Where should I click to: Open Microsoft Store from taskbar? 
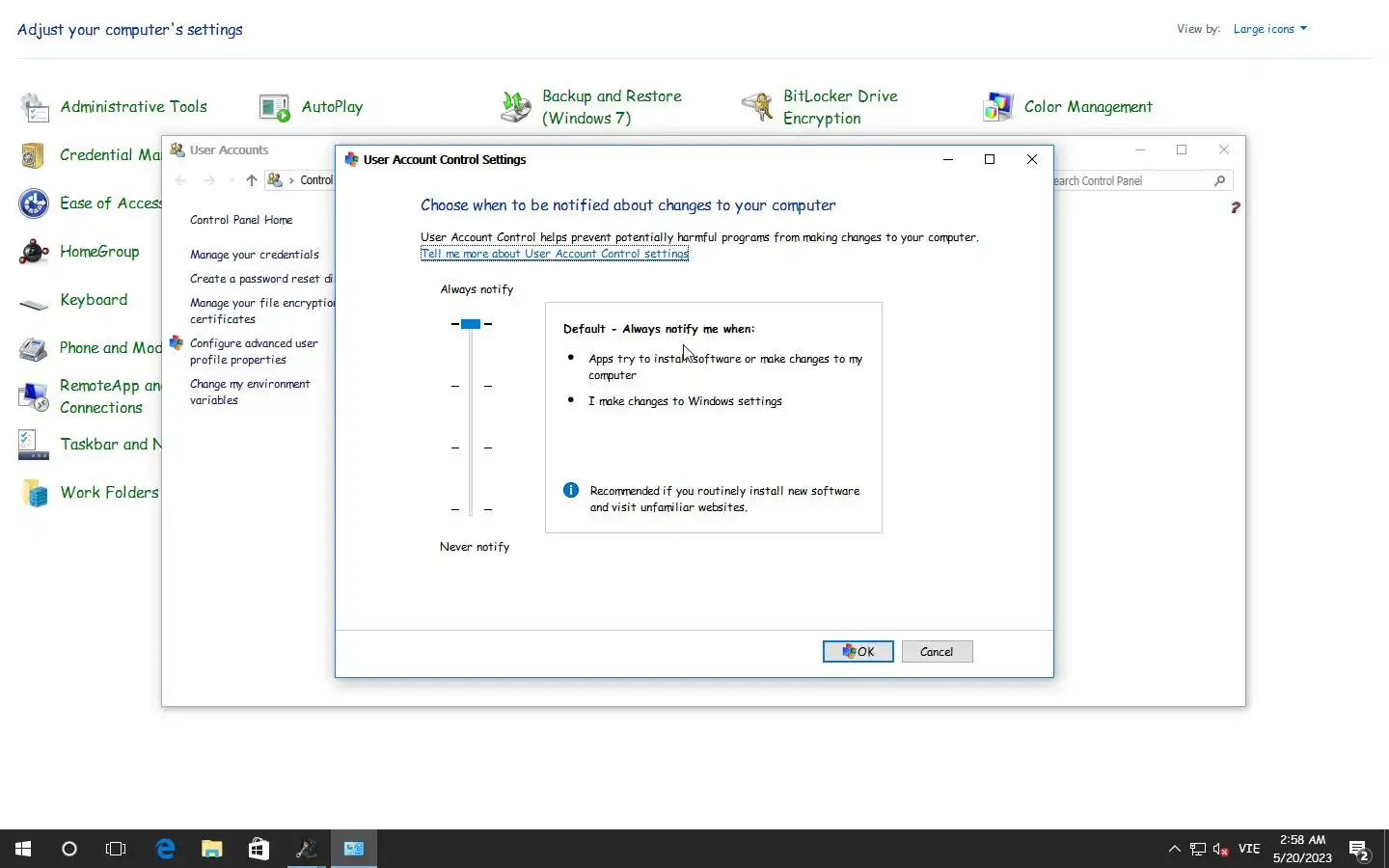pyautogui.click(x=259, y=849)
